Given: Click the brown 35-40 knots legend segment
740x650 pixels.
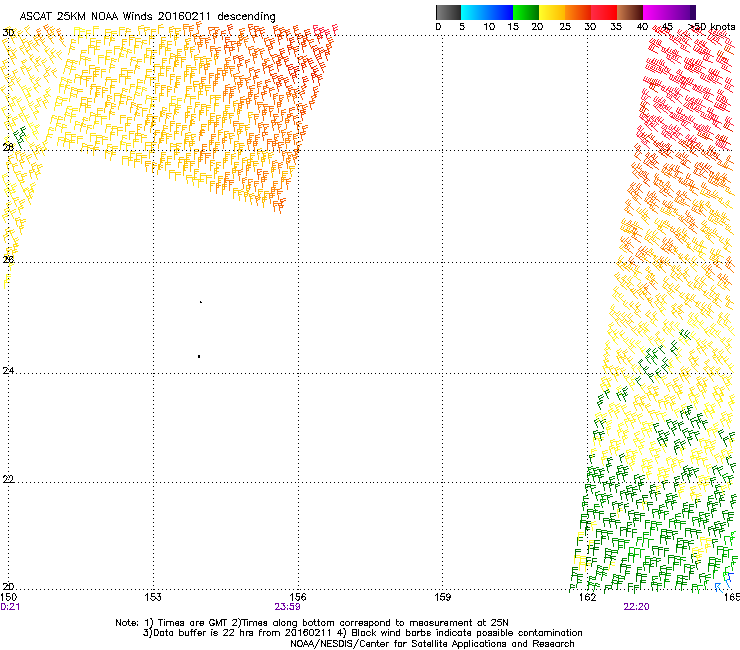Looking at the screenshot, I should click(630, 12).
